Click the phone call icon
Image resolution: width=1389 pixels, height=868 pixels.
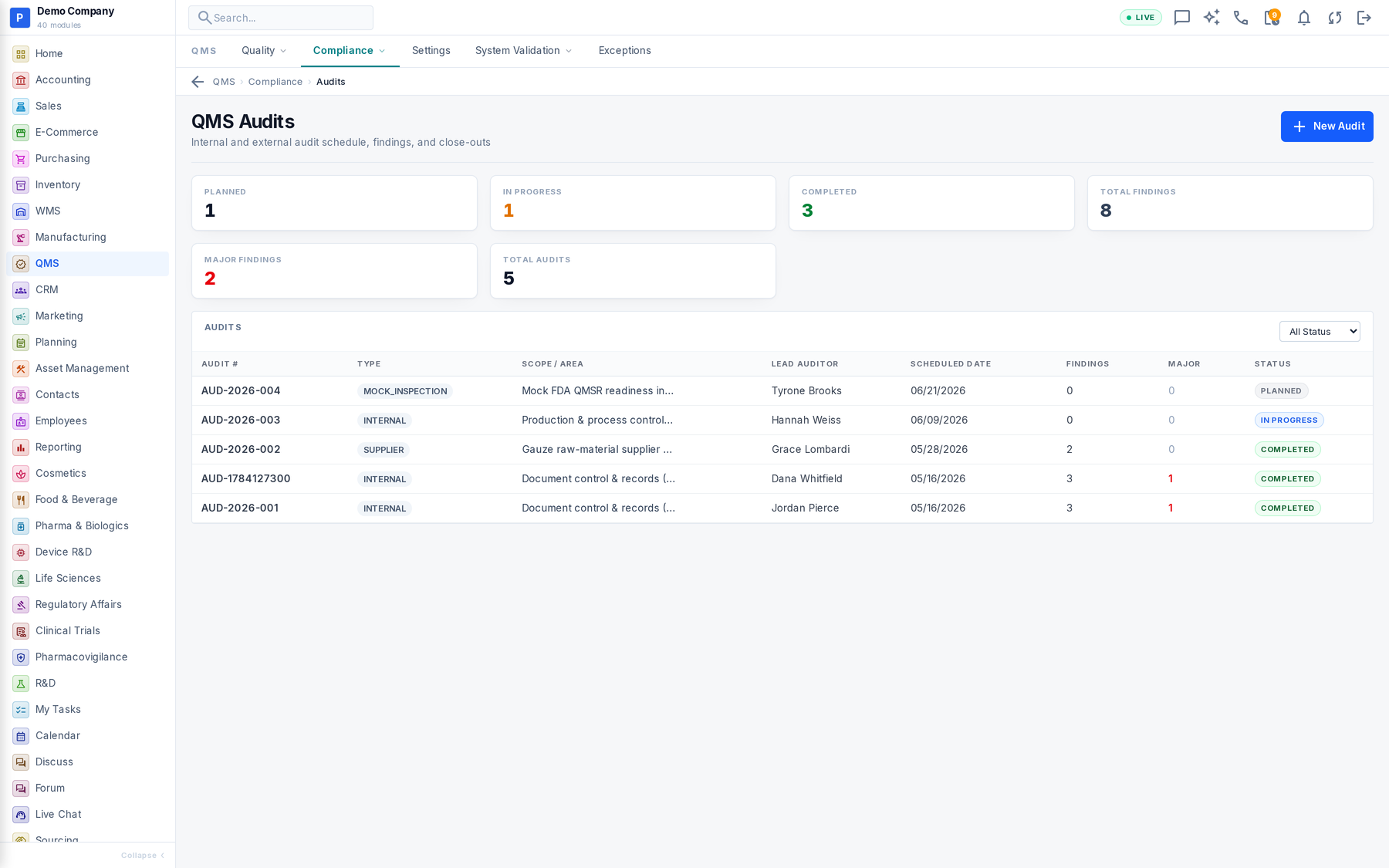point(1241,18)
